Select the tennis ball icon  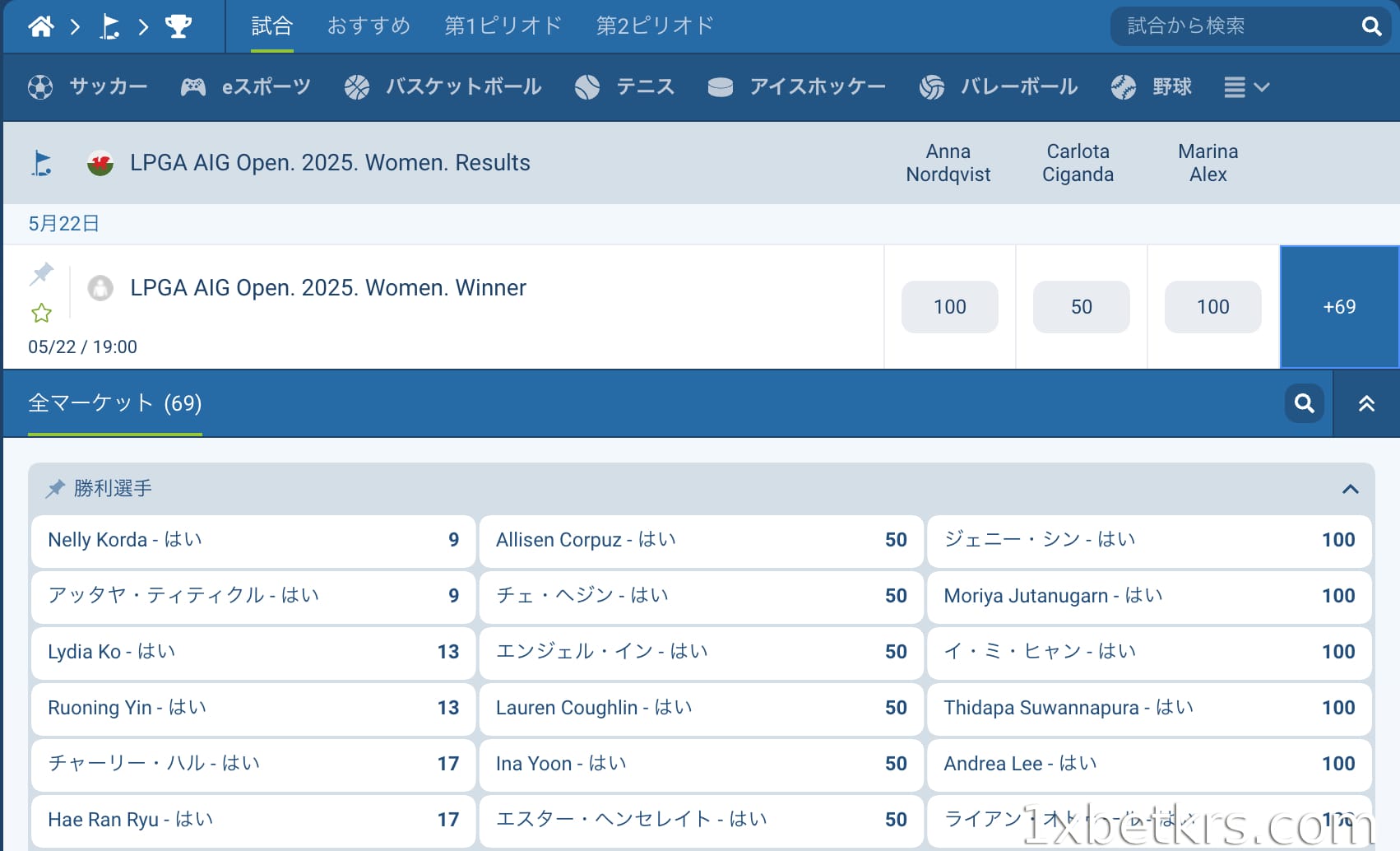coord(587,87)
